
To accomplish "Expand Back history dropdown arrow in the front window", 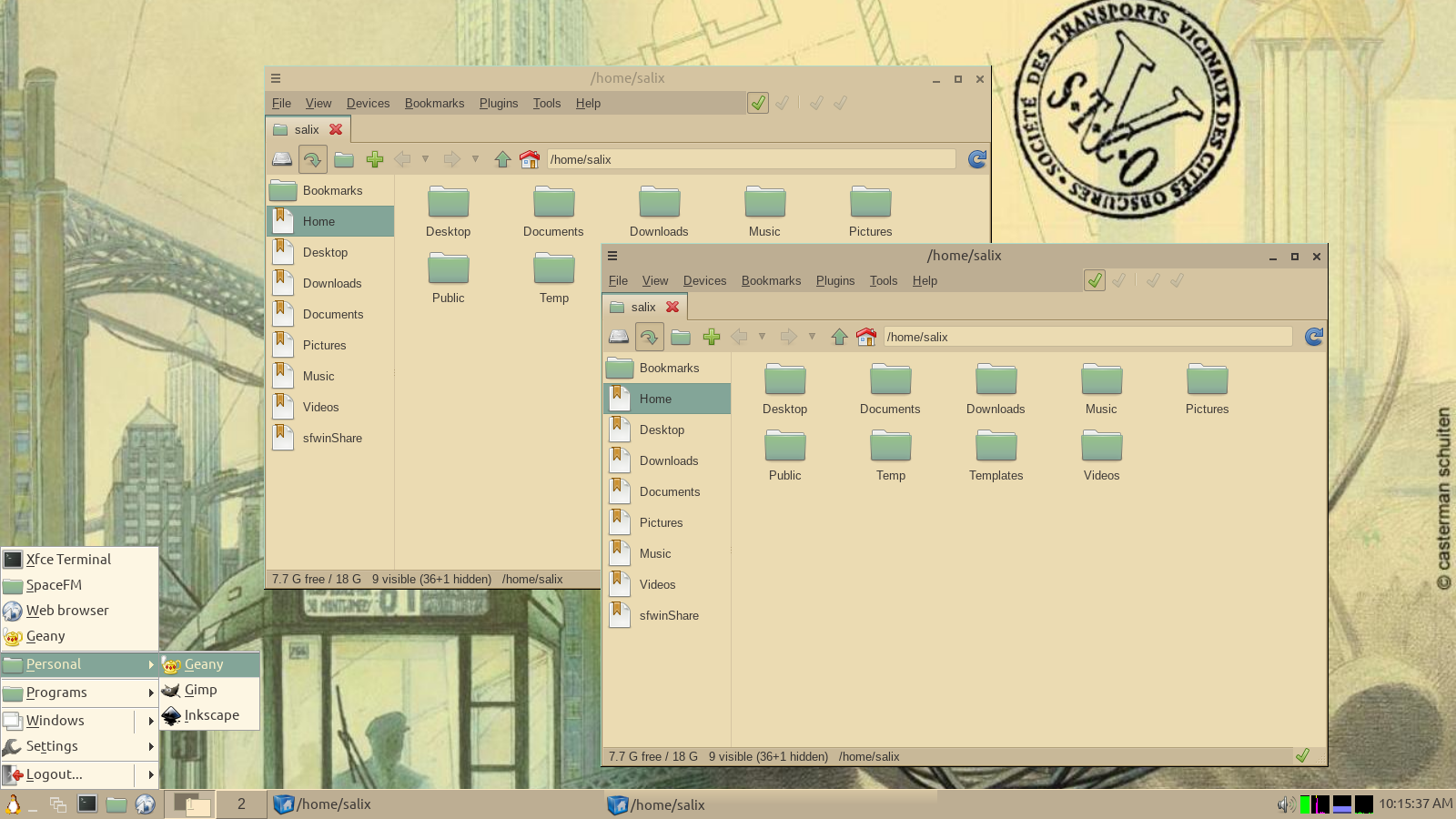I will pos(762,337).
